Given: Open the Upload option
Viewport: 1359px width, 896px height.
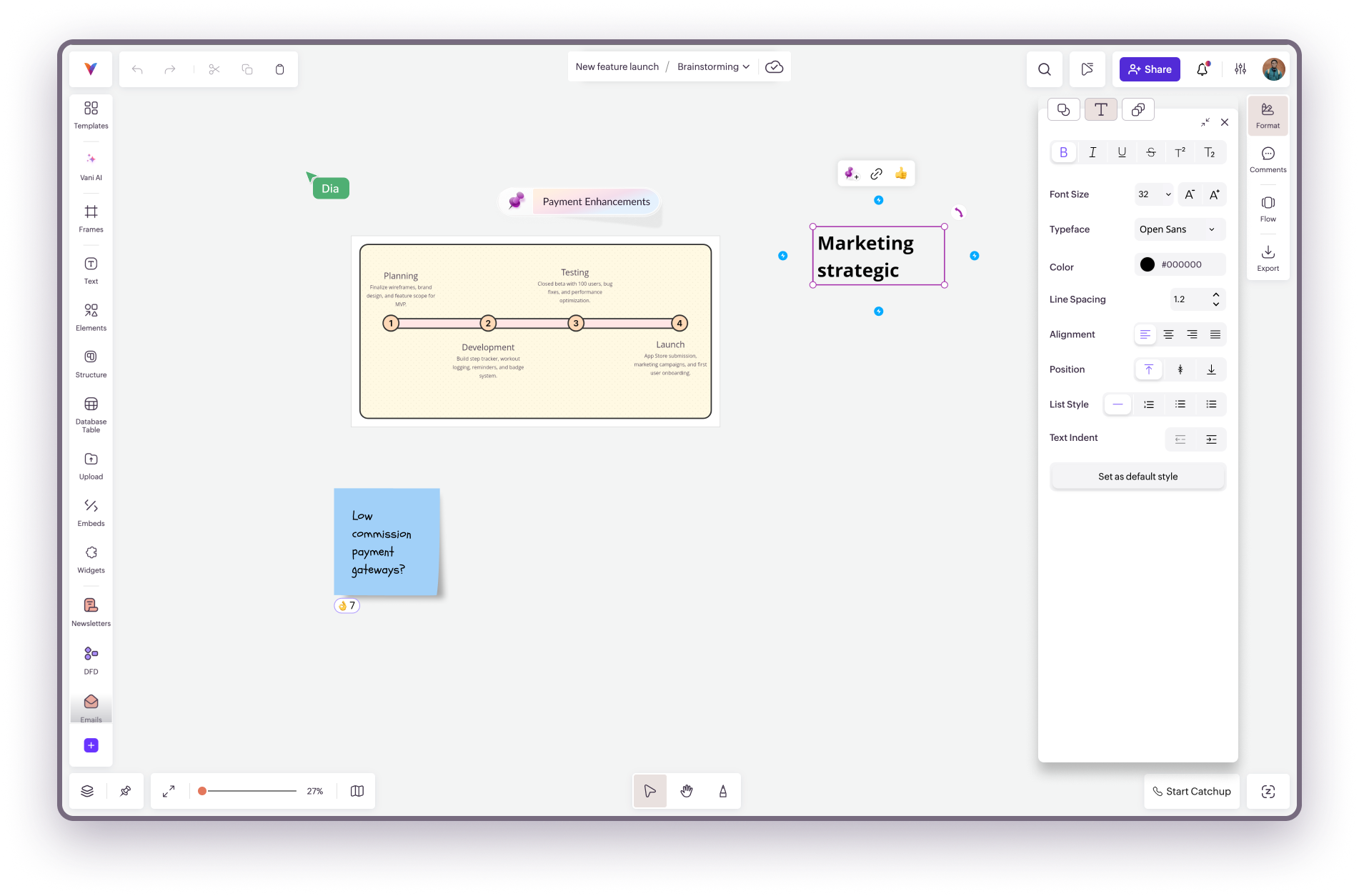Looking at the screenshot, I should (x=91, y=466).
